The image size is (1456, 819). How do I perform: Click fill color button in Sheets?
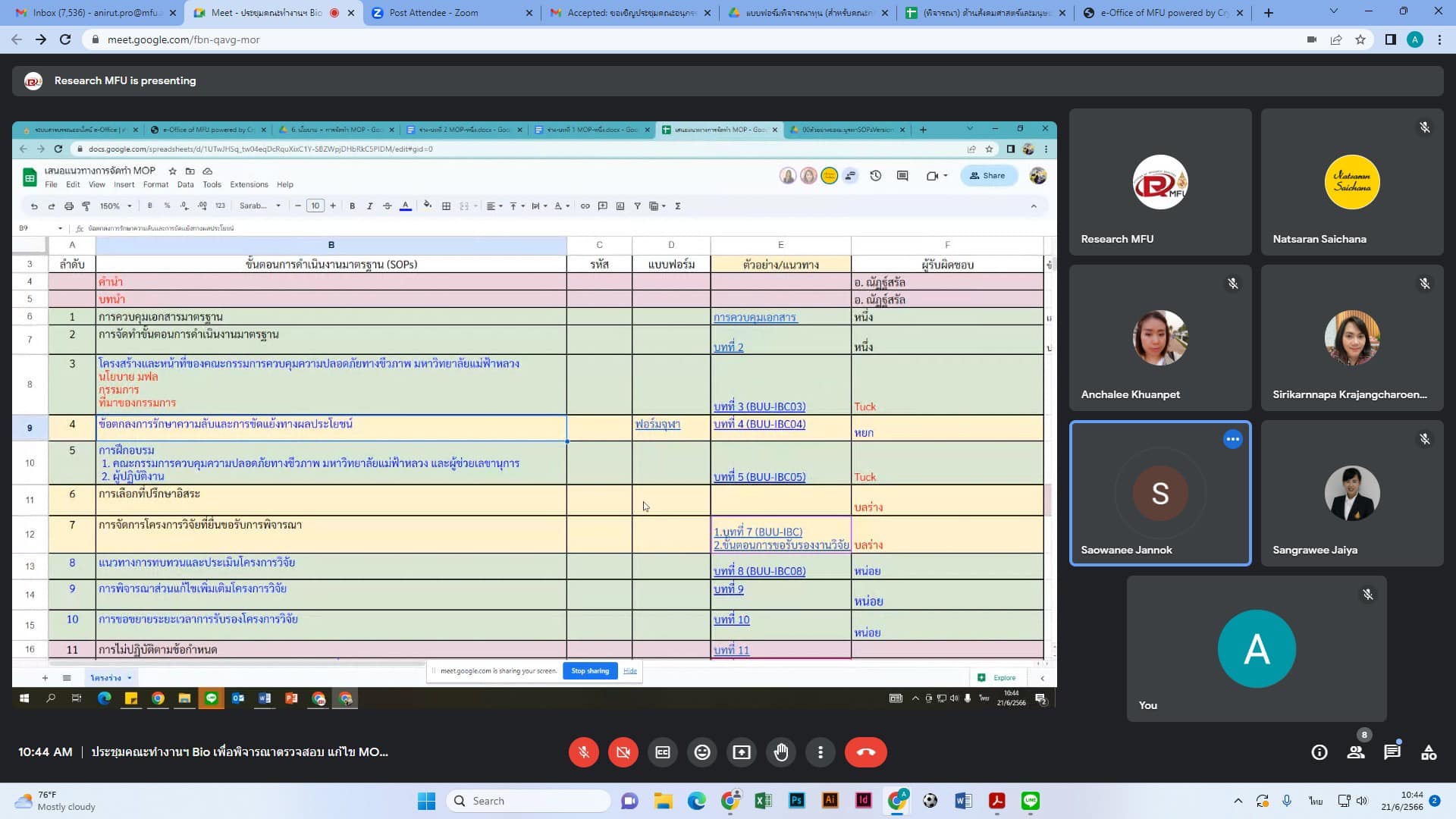pyautogui.click(x=428, y=206)
